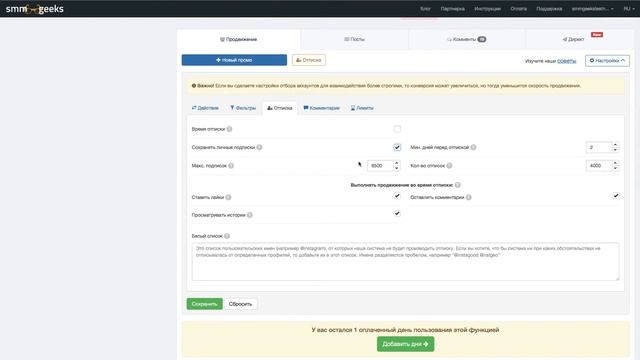Click the help icon beside Время отписки
Screen dimensions: 640x360
pos(229,129)
